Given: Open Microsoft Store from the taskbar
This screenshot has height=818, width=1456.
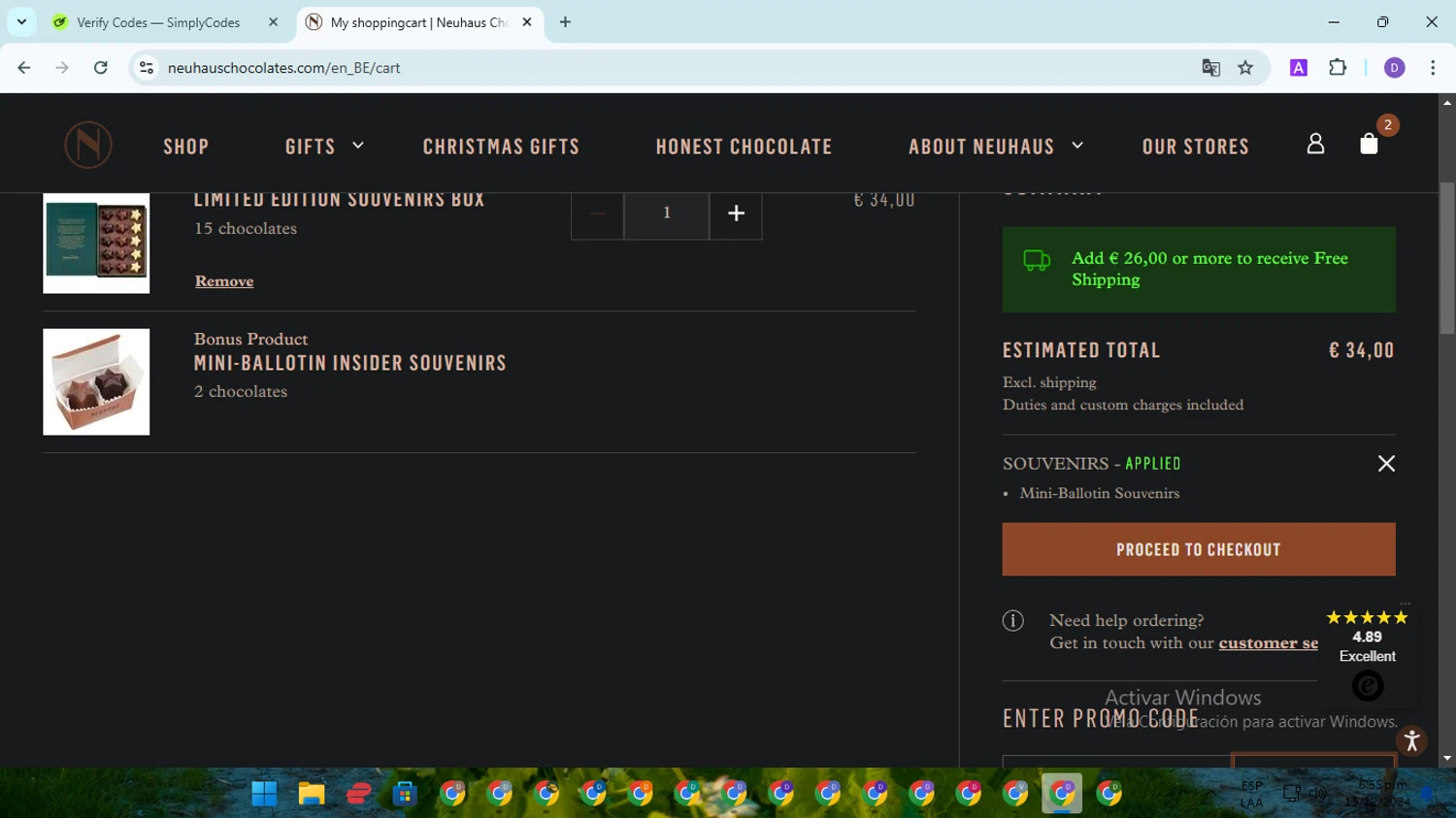Looking at the screenshot, I should point(405,794).
